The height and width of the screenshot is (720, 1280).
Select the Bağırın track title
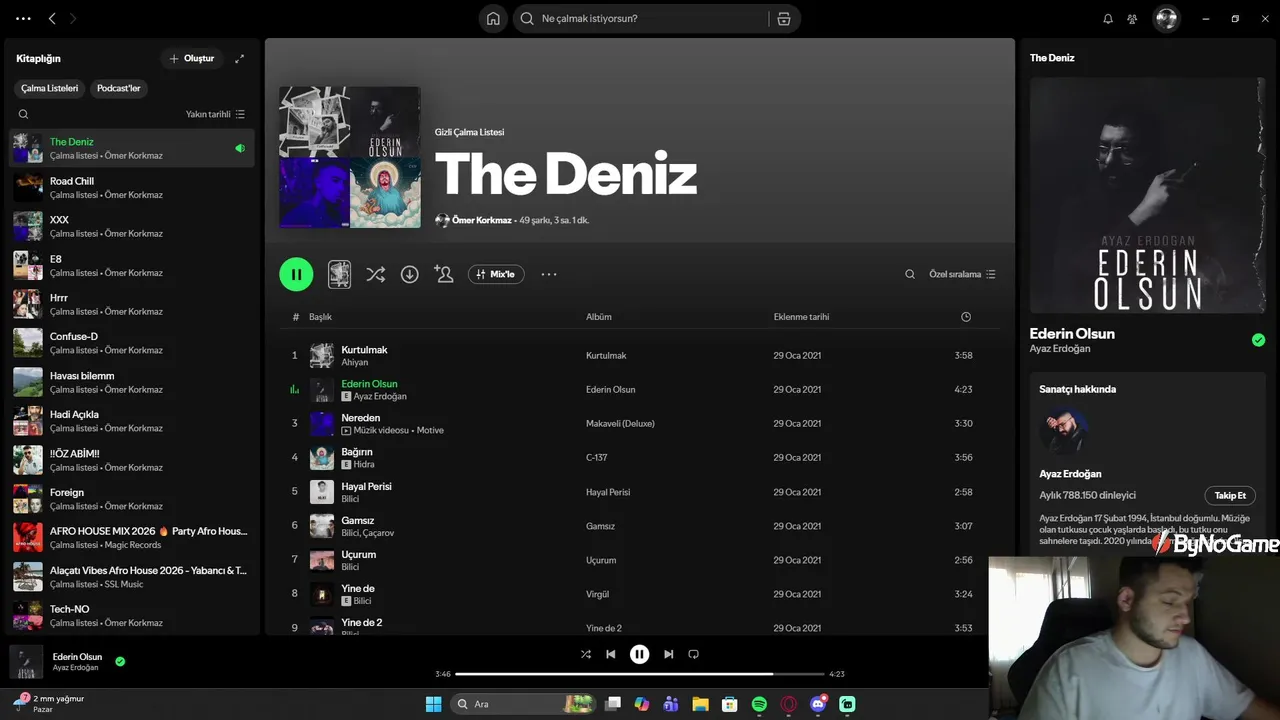point(357,452)
